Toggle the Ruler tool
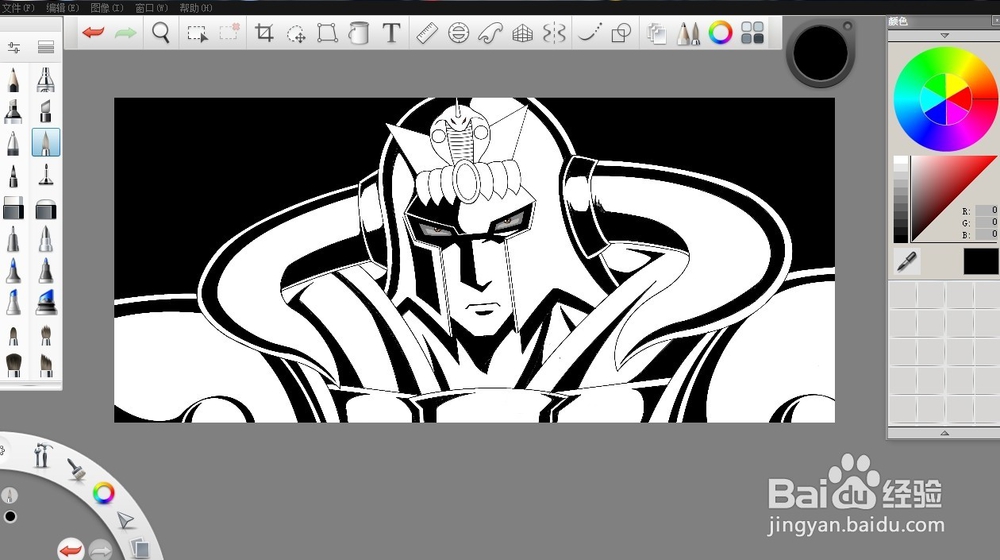Image resolution: width=1000 pixels, height=560 pixels. (x=427, y=33)
